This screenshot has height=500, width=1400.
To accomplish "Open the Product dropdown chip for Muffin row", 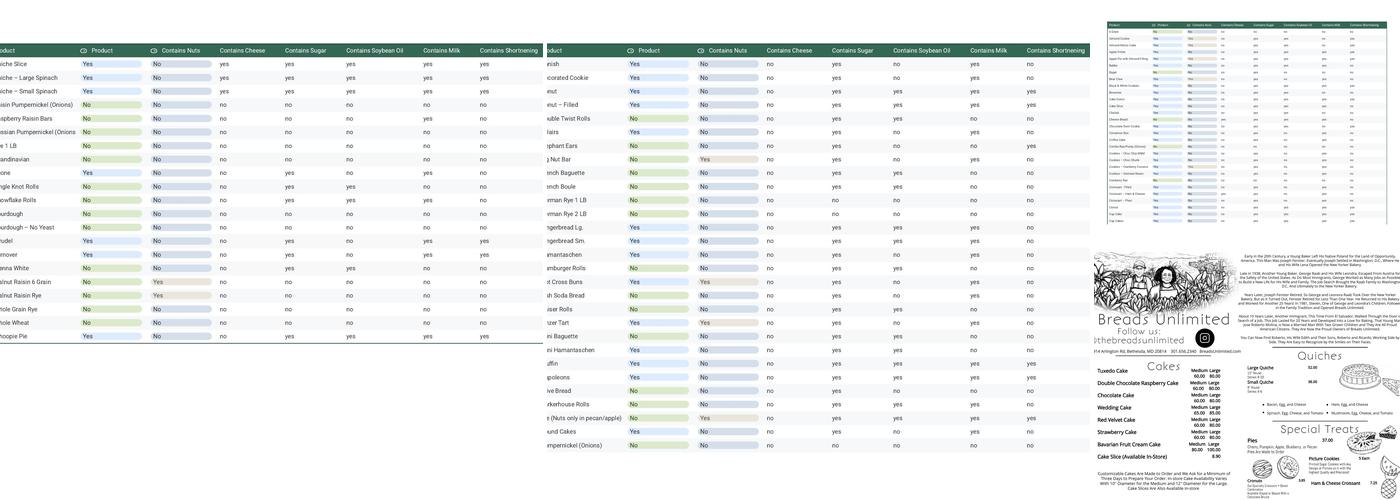I will pyautogui.click(x=658, y=364).
